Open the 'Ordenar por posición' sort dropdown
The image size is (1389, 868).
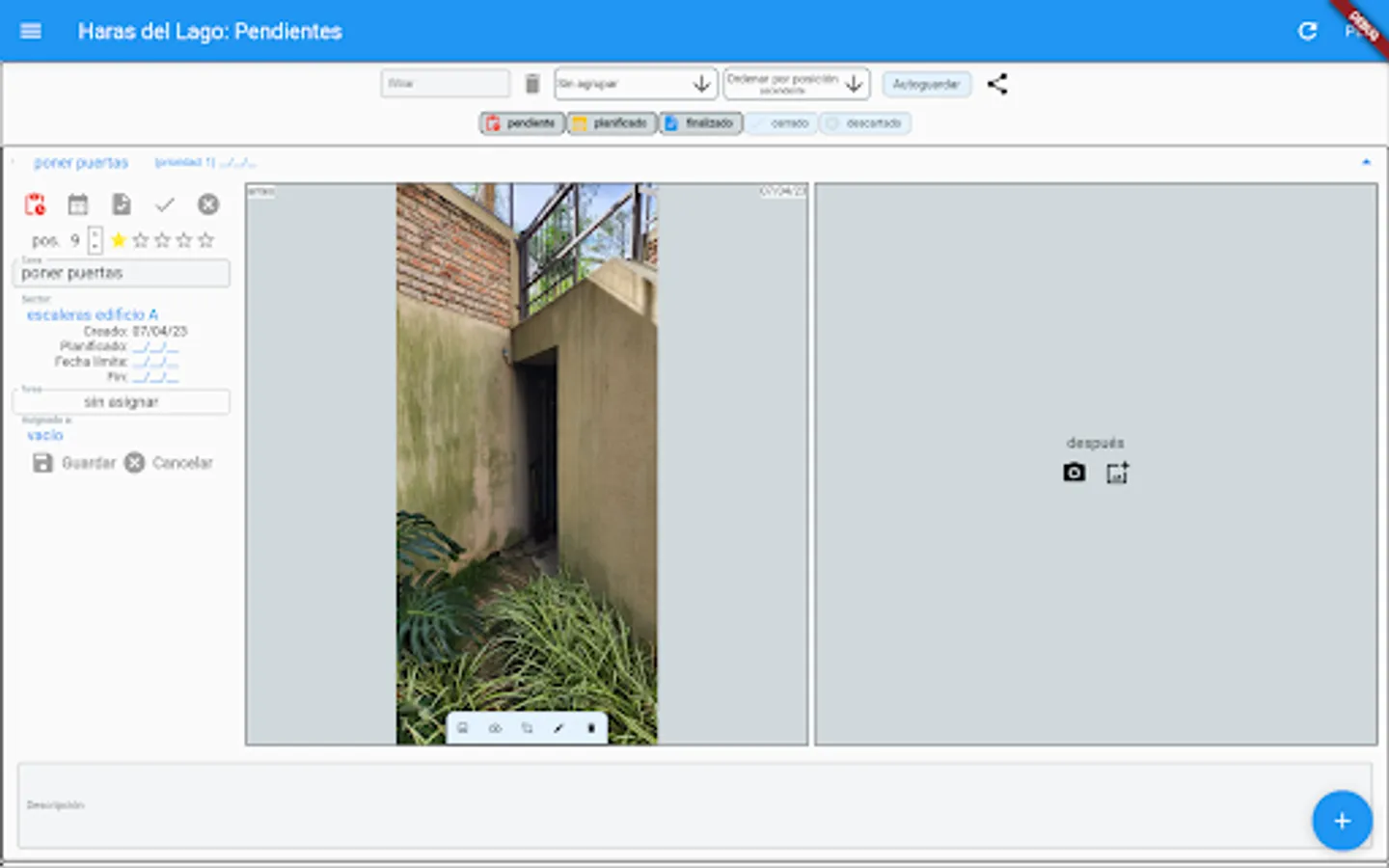(796, 84)
